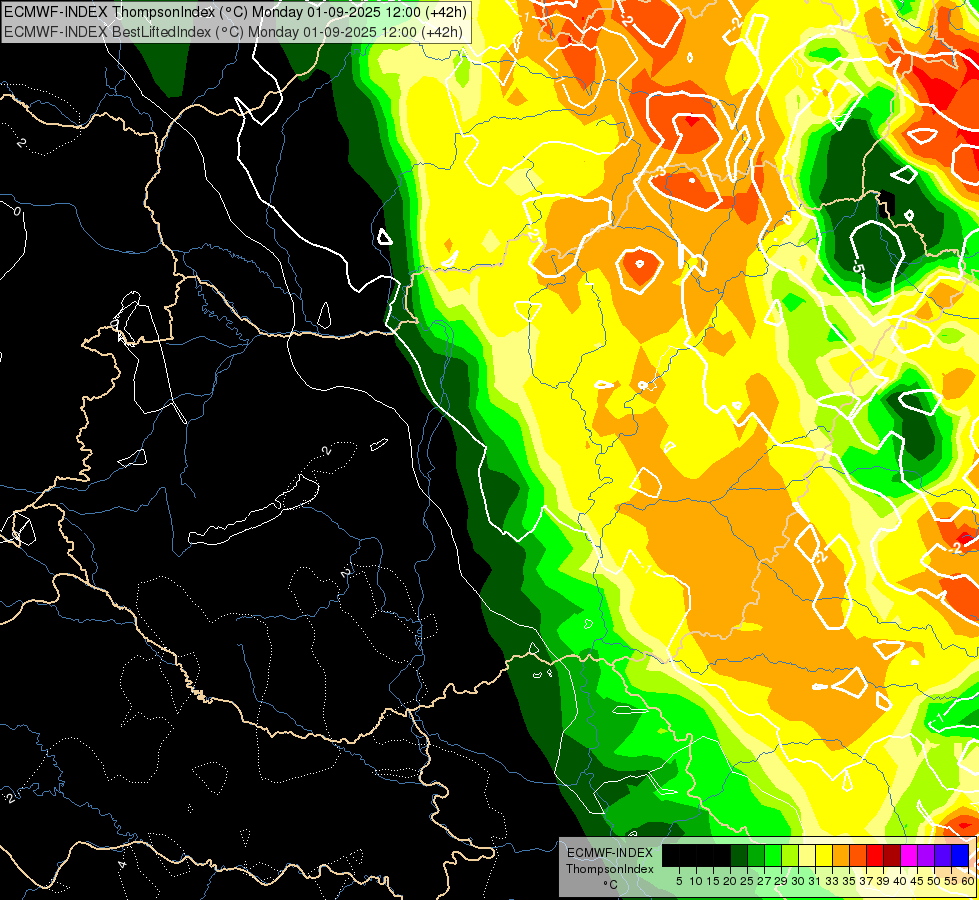Click the legend tick label 40
Viewport: 979px width, 900px height.
pos(900,881)
